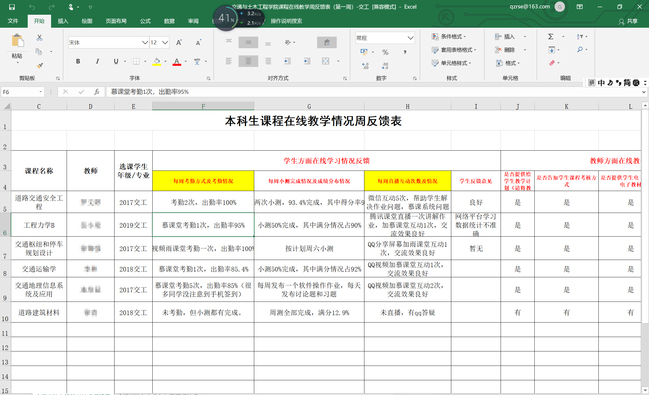Click the formula bar input field
Image resolution: width=649 pixels, height=395 pixels.
pyautogui.click(x=374, y=92)
